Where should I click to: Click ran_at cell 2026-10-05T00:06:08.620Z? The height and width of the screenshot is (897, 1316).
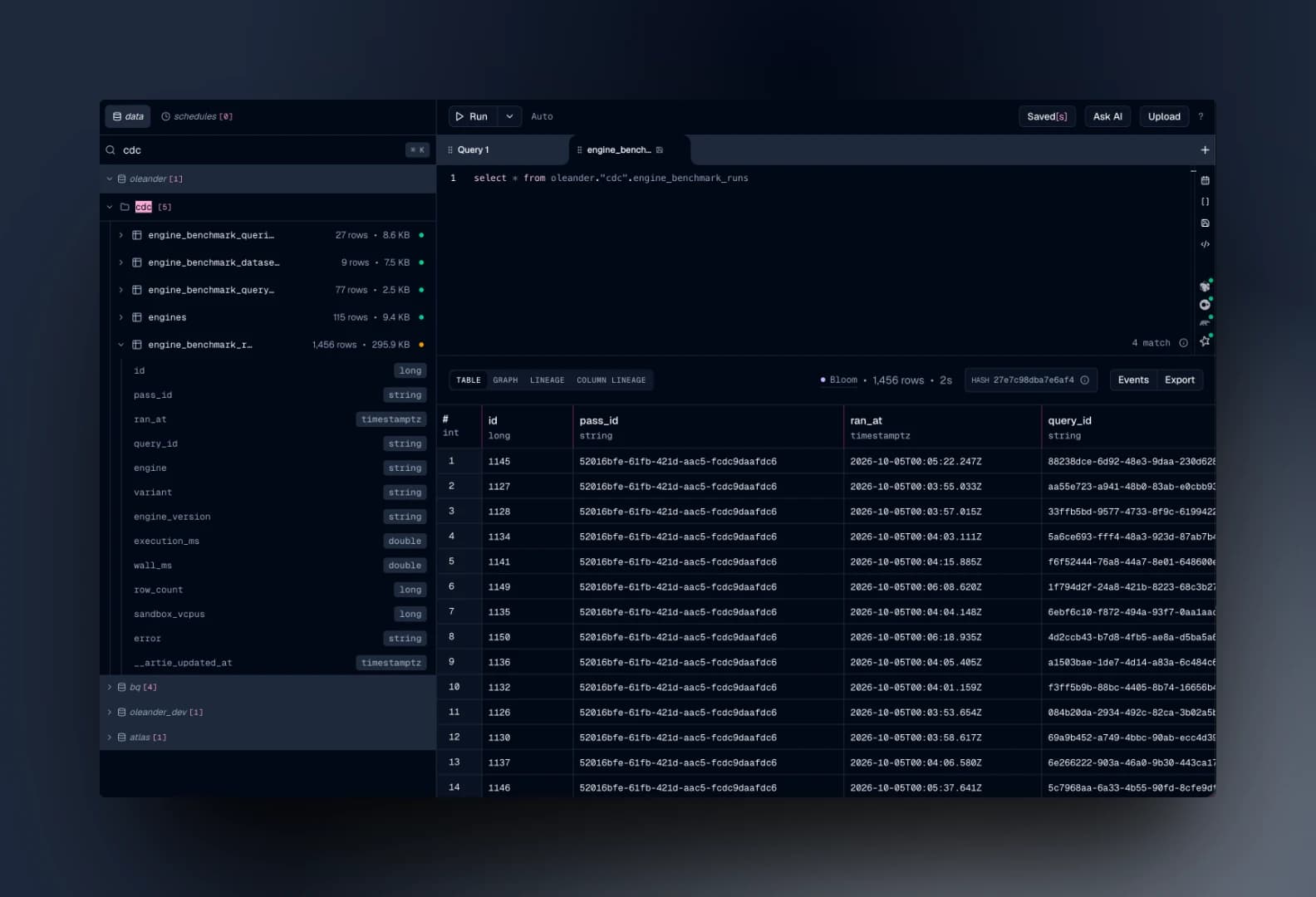tap(942, 587)
